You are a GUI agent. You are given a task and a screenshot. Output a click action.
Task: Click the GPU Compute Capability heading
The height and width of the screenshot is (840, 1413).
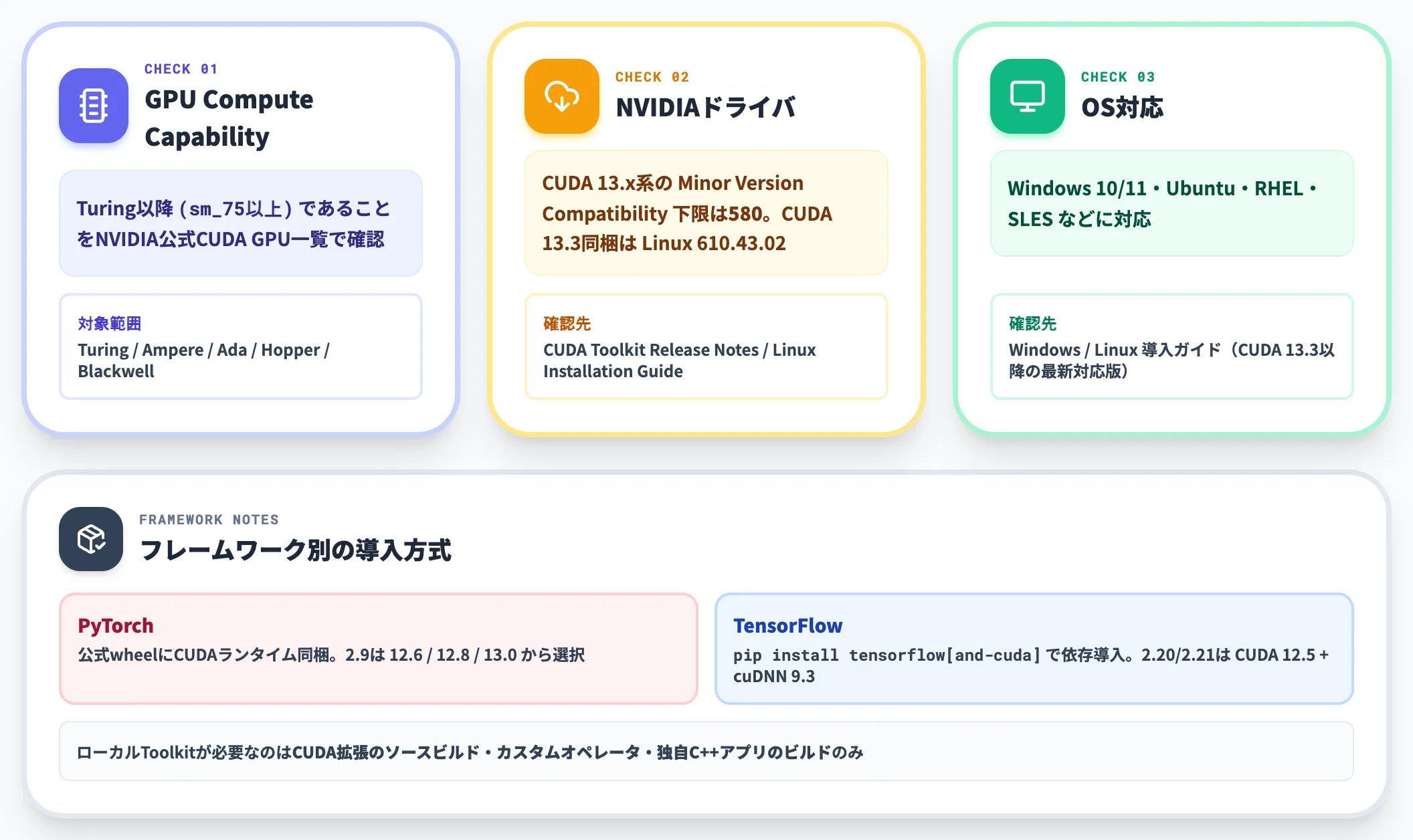(229, 118)
